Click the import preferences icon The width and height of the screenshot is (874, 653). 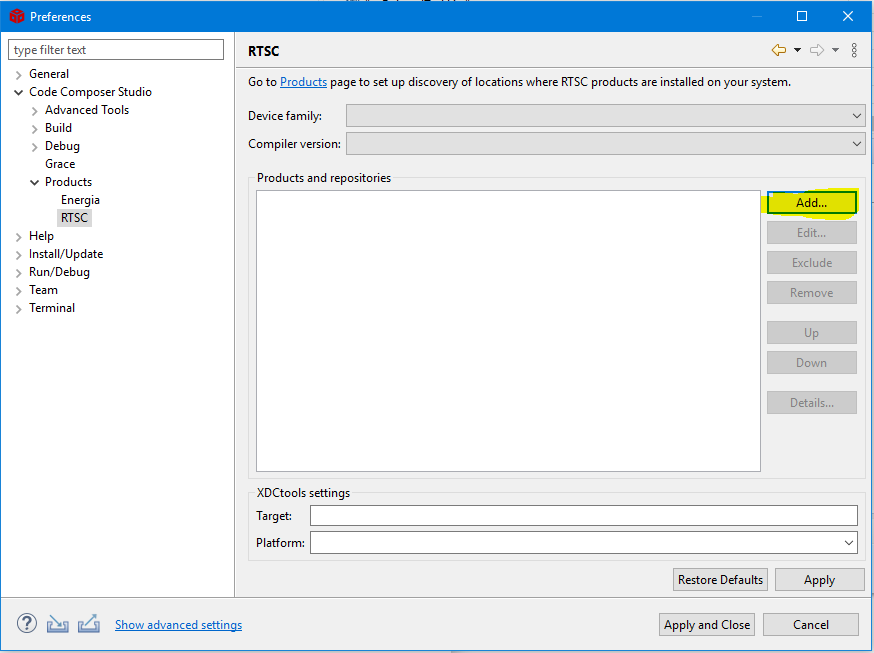tap(57, 624)
